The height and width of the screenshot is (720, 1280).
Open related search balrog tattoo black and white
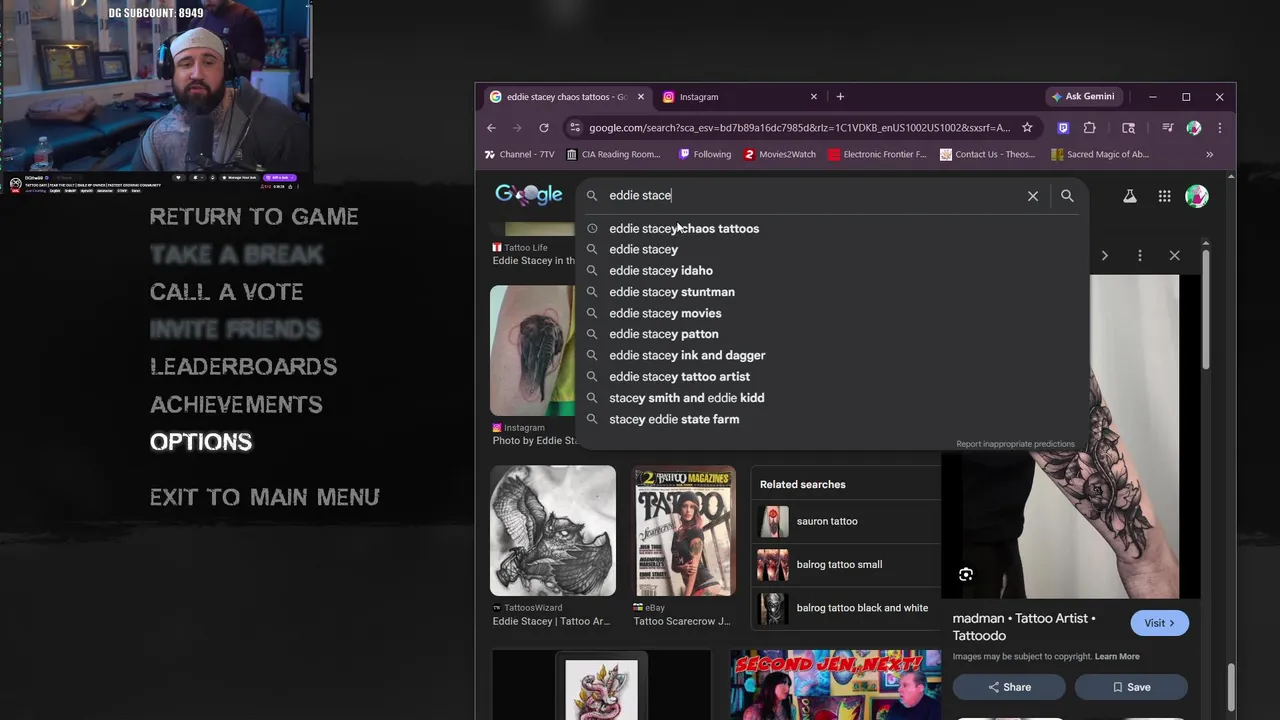click(848, 608)
